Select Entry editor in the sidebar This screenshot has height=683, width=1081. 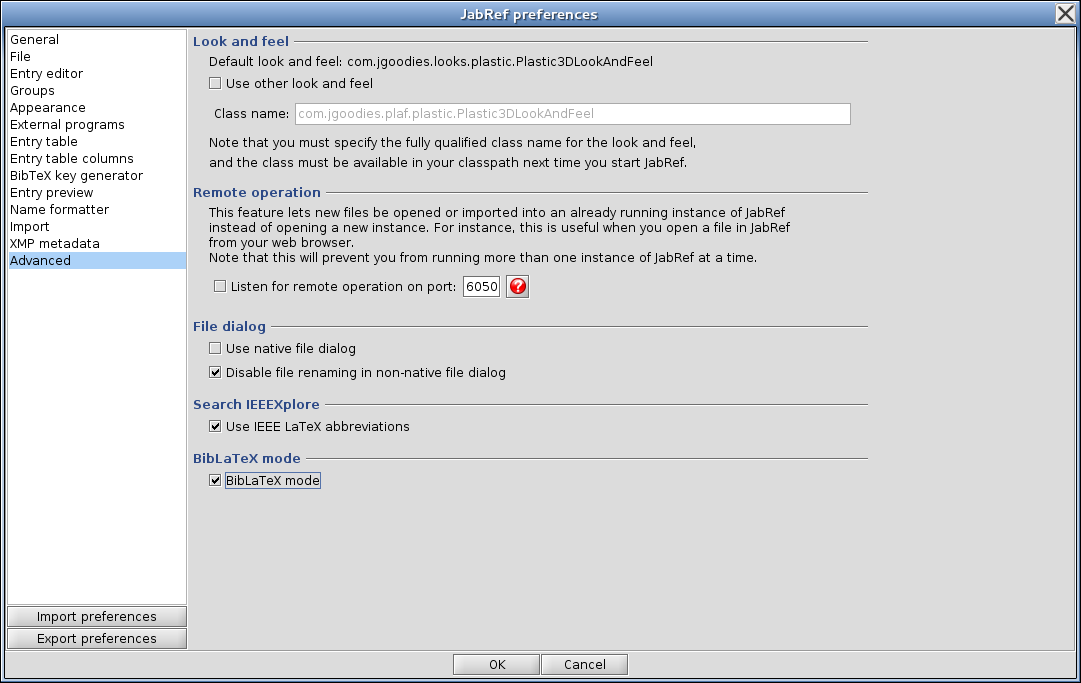tap(47, 74)
